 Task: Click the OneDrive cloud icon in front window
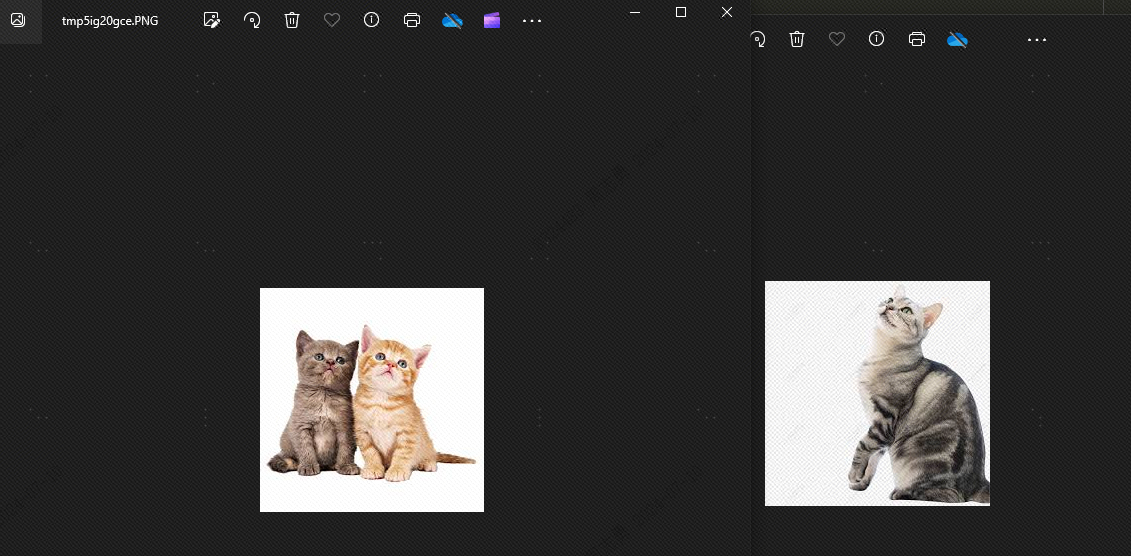point(452,20)
